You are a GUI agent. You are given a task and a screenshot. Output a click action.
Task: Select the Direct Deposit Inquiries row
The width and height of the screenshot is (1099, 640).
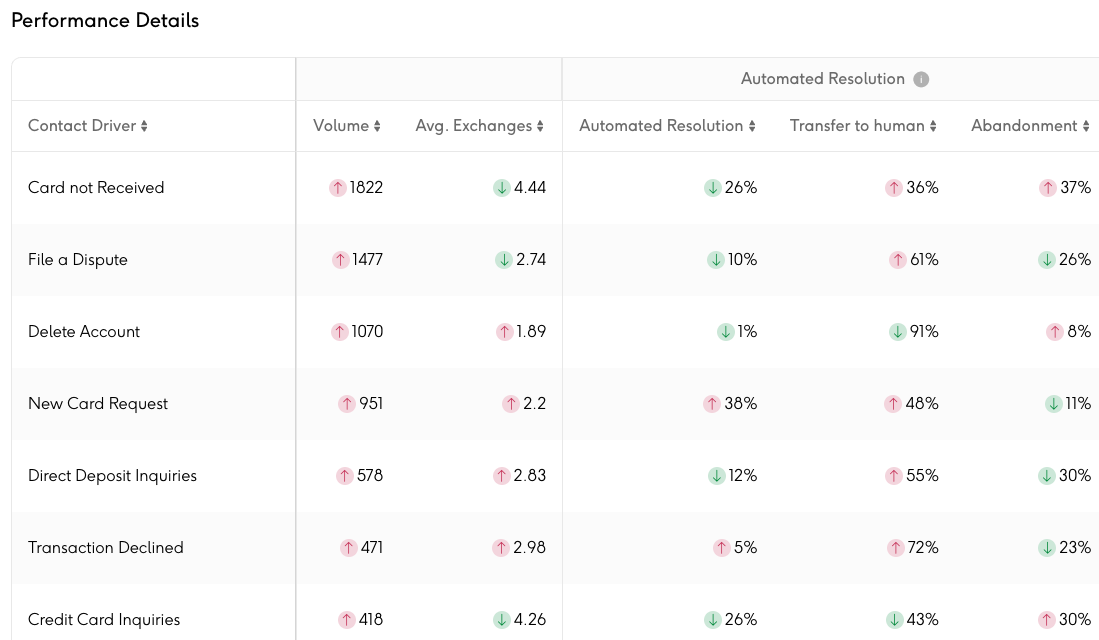click(x=112, y=475)
